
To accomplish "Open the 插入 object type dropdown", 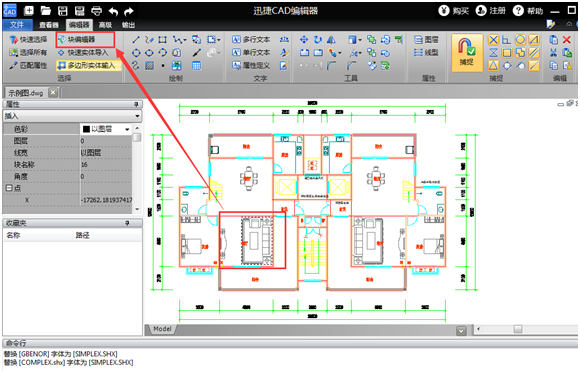I will [x=72, y=116].
